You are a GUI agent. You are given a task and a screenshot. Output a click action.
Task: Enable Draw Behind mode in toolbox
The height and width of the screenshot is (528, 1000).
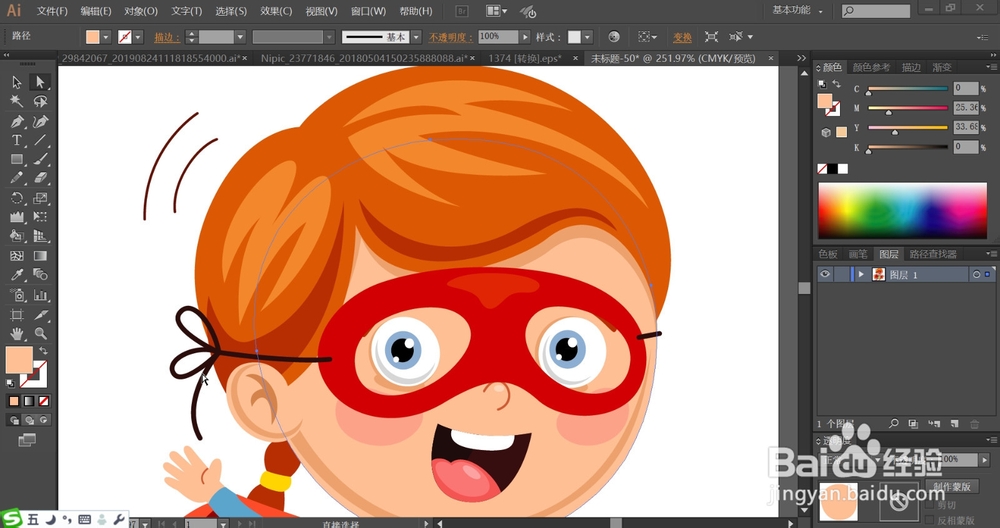coord(29,420)
